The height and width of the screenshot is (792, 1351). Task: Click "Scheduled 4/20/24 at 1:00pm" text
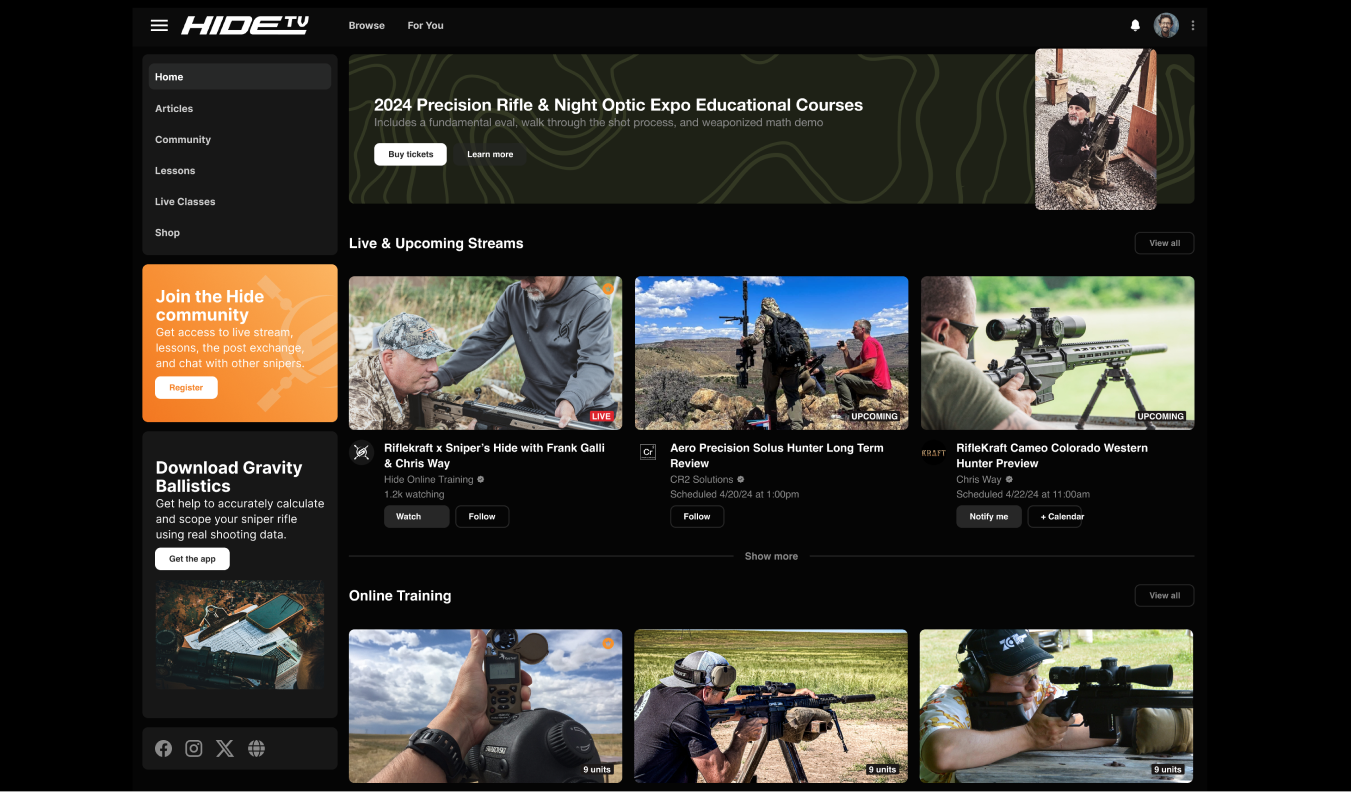tap(735, 495)
